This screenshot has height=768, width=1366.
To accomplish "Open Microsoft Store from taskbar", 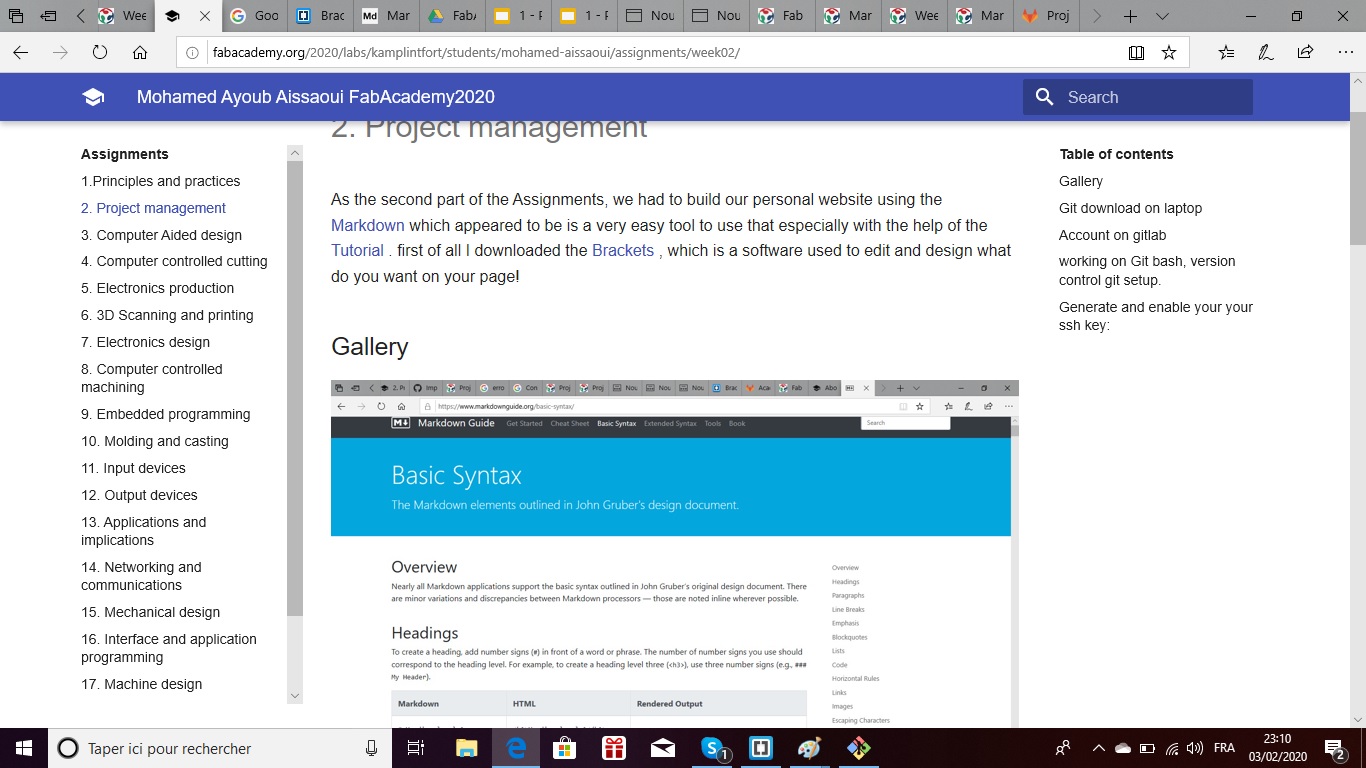I will pyautogui.click(x=565, y=748).
